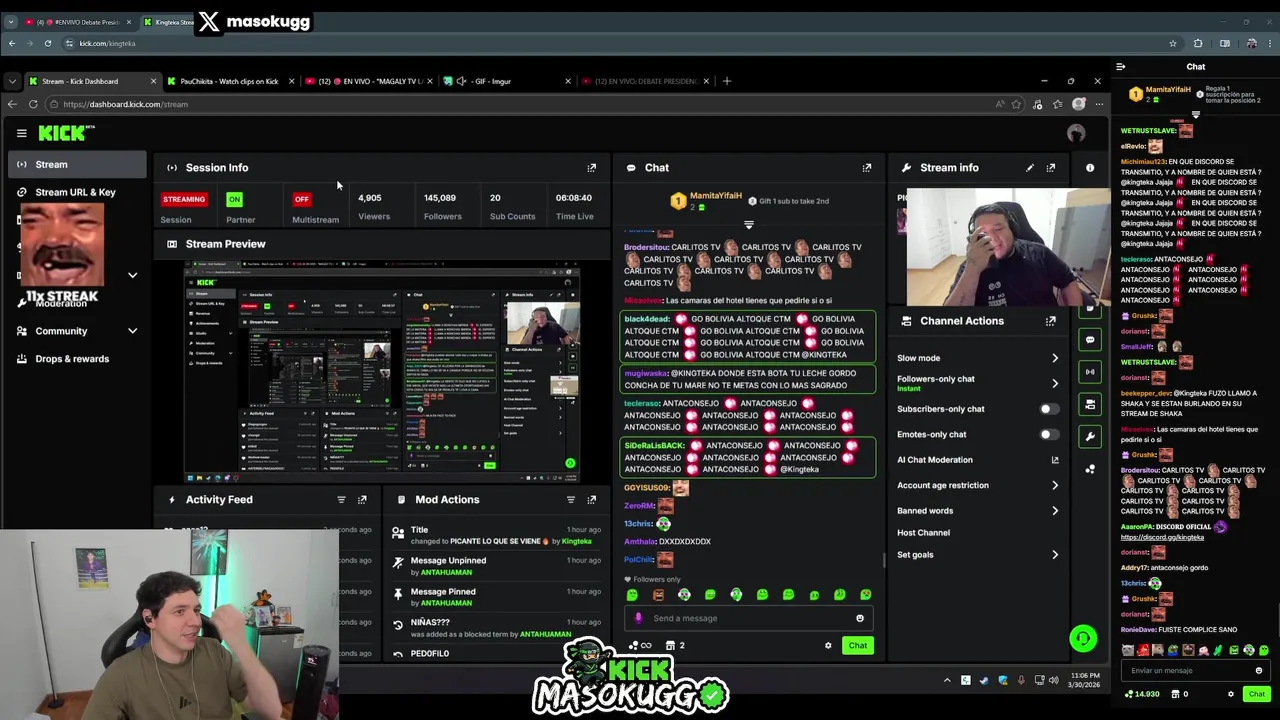The image size is (1280, 720).
Task: Expand the Moderation sidebar section
Action: tap(132, 275)
